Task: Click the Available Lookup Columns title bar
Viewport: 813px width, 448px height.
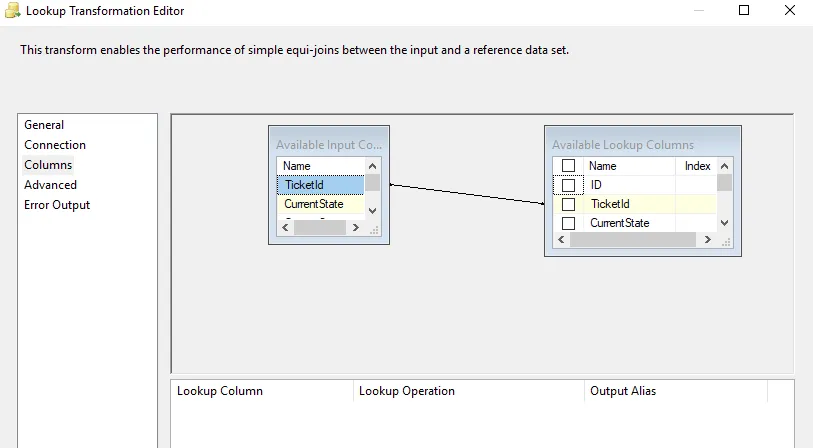Action: pos(642,145)
